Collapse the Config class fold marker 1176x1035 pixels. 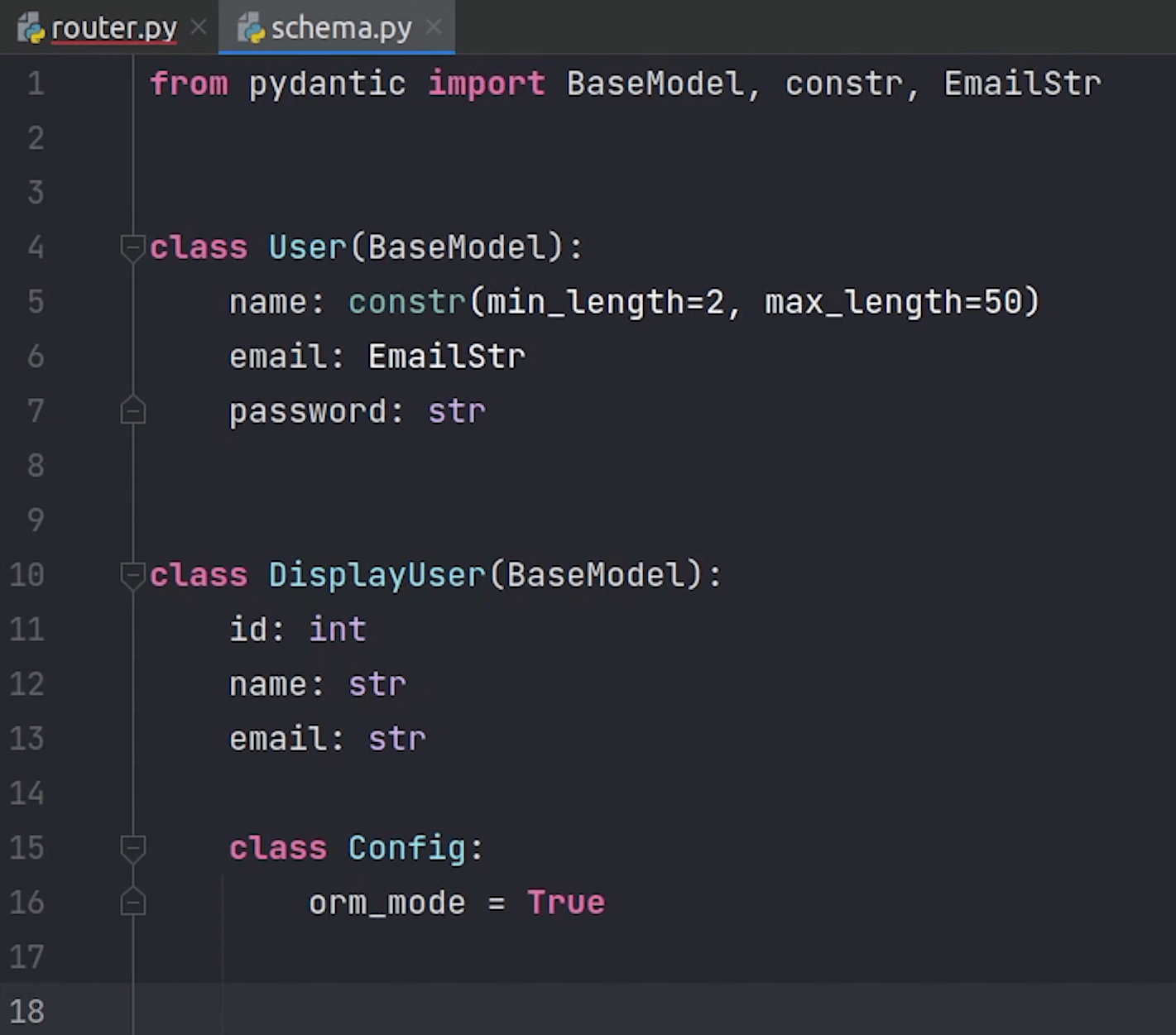[132, 848]
